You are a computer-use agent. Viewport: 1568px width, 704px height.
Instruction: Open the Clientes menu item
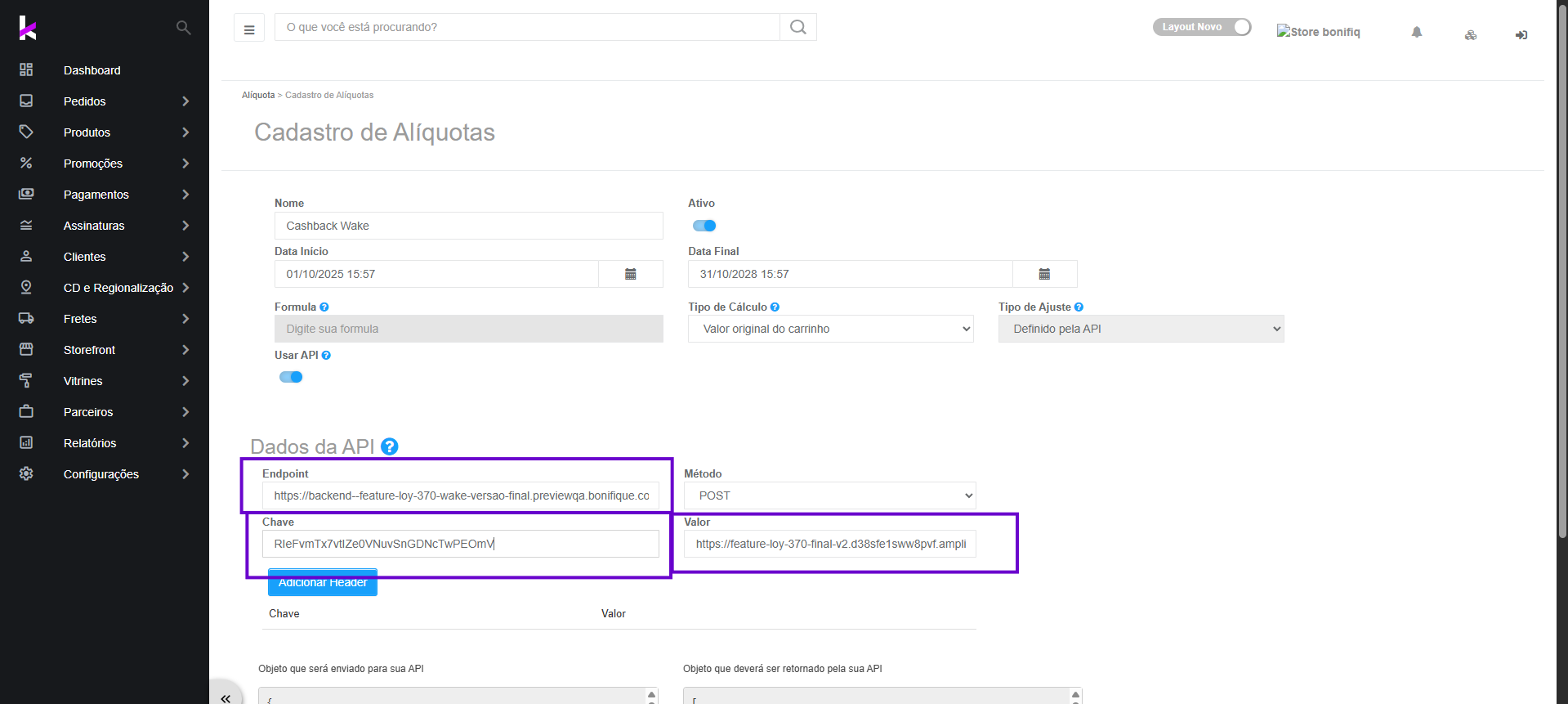pyautogui.click(x=85, y=257)
